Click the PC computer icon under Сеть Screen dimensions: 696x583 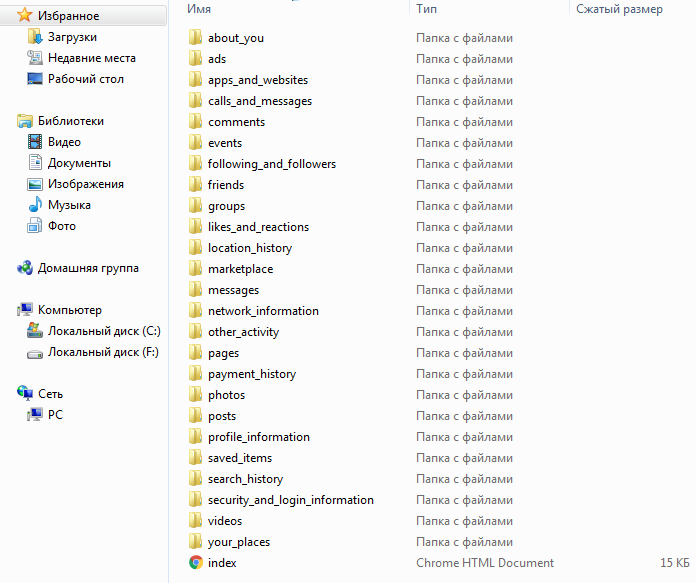coord(35,415)
